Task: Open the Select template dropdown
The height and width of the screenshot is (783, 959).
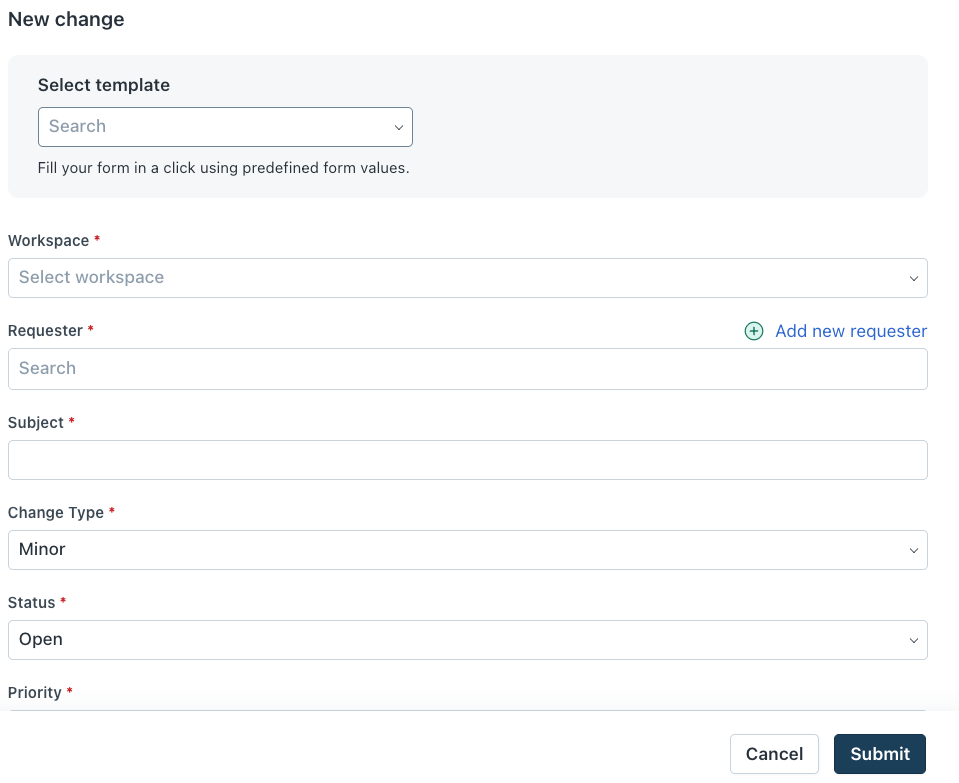Action: coord(225,127)
